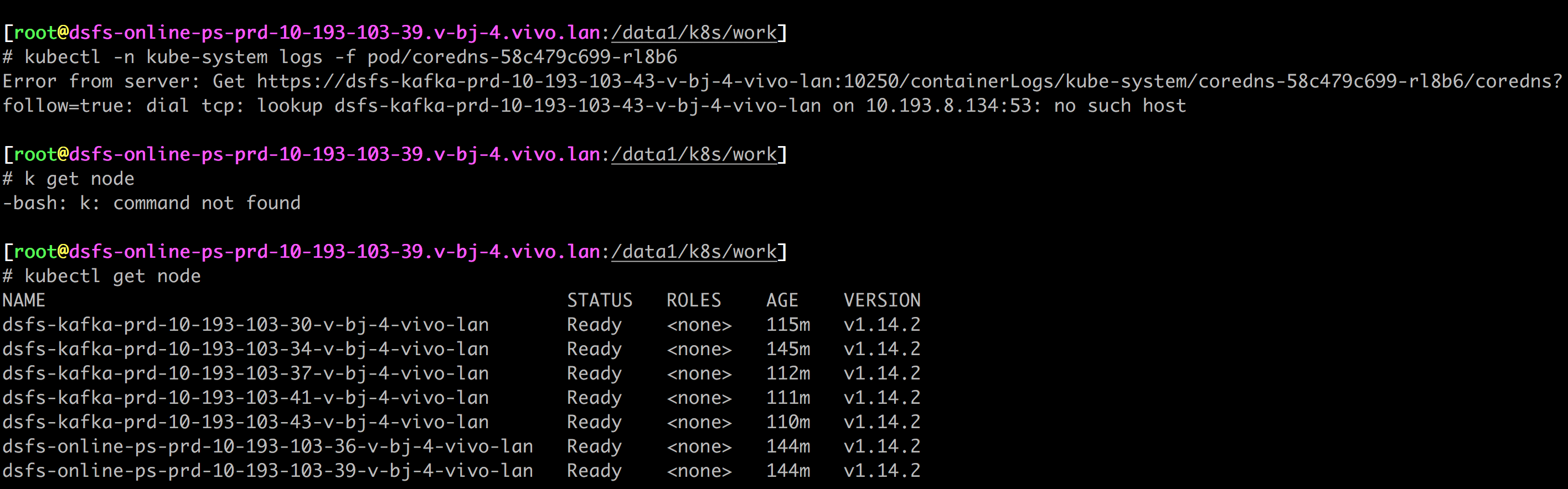Click <none> role of the 103-34 node

[699, 349]
